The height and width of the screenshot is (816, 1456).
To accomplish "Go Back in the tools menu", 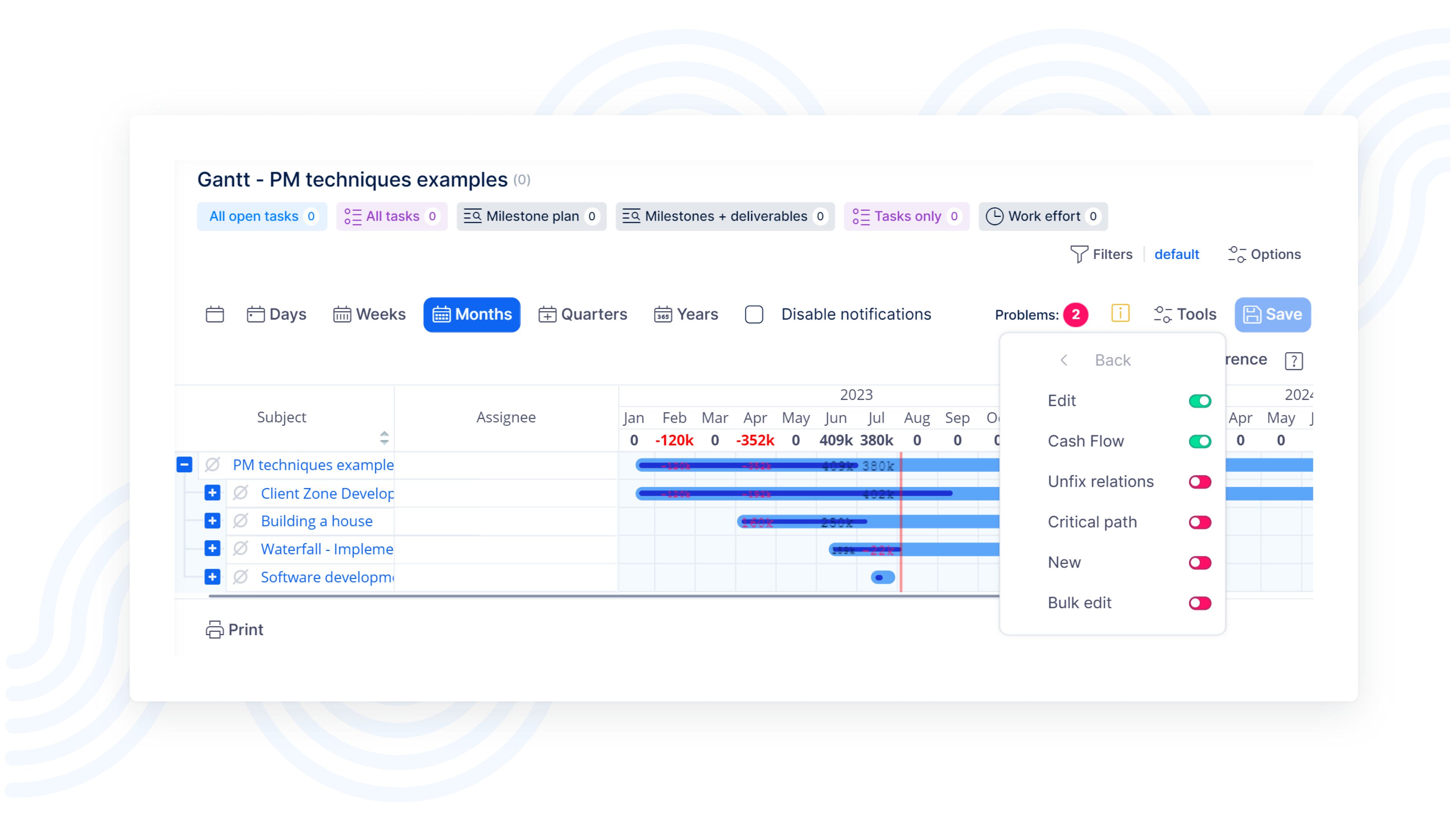I will point(1097,360).
